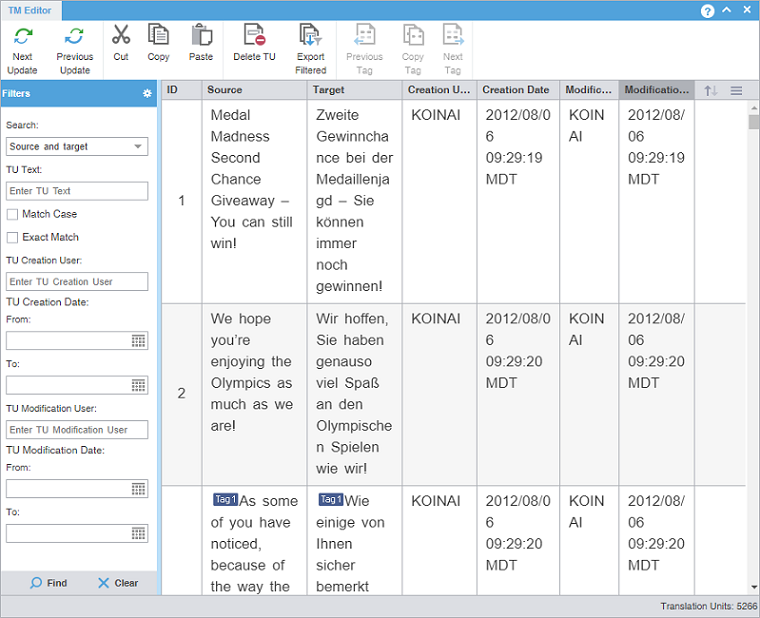Screen dimensions: 760x618
Task: Open Filters panel settings gear
Action: (147, 94)
